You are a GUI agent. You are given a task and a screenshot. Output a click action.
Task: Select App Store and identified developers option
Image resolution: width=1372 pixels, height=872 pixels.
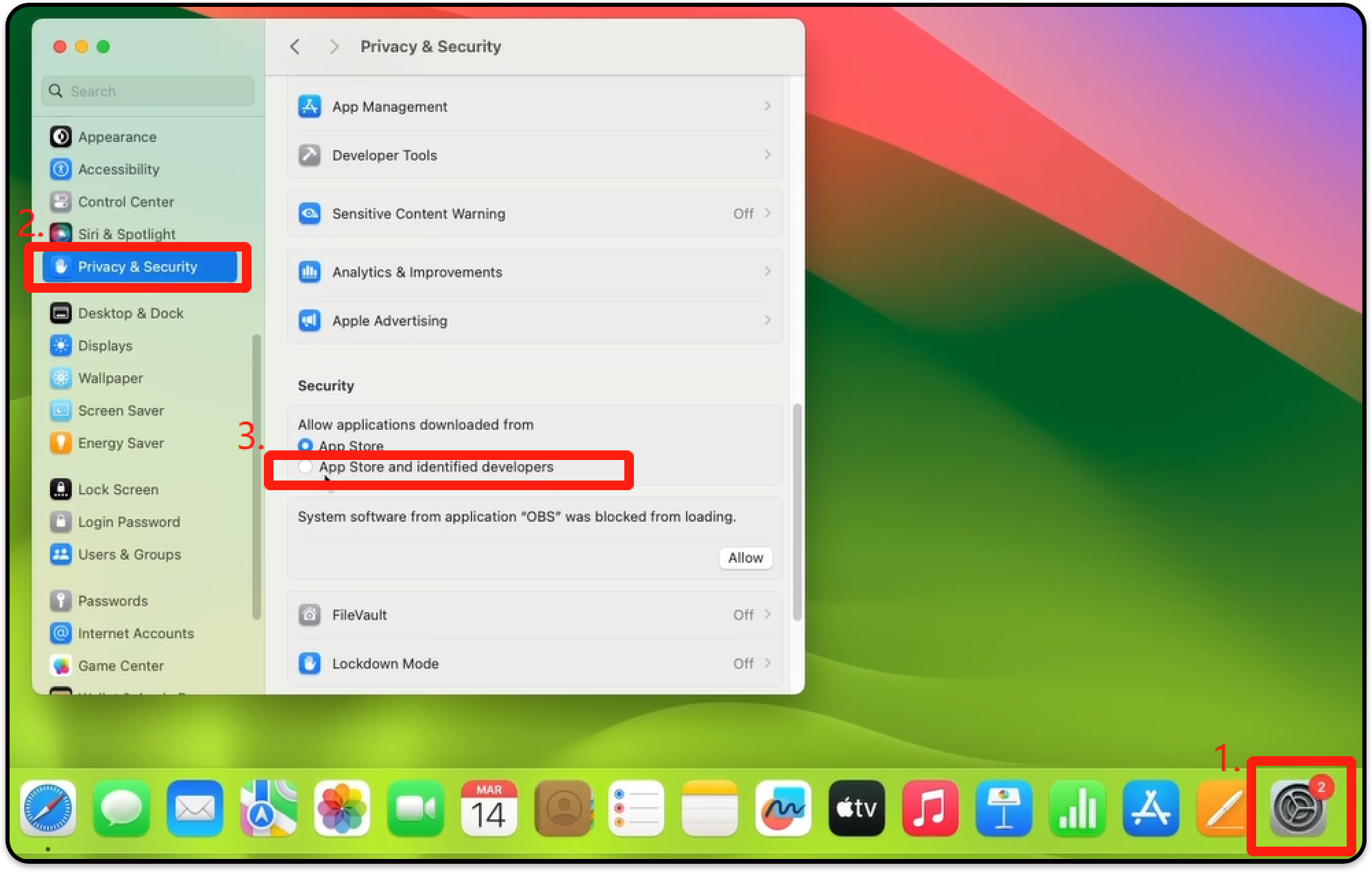pyautogui.click(x=306, y=467)
